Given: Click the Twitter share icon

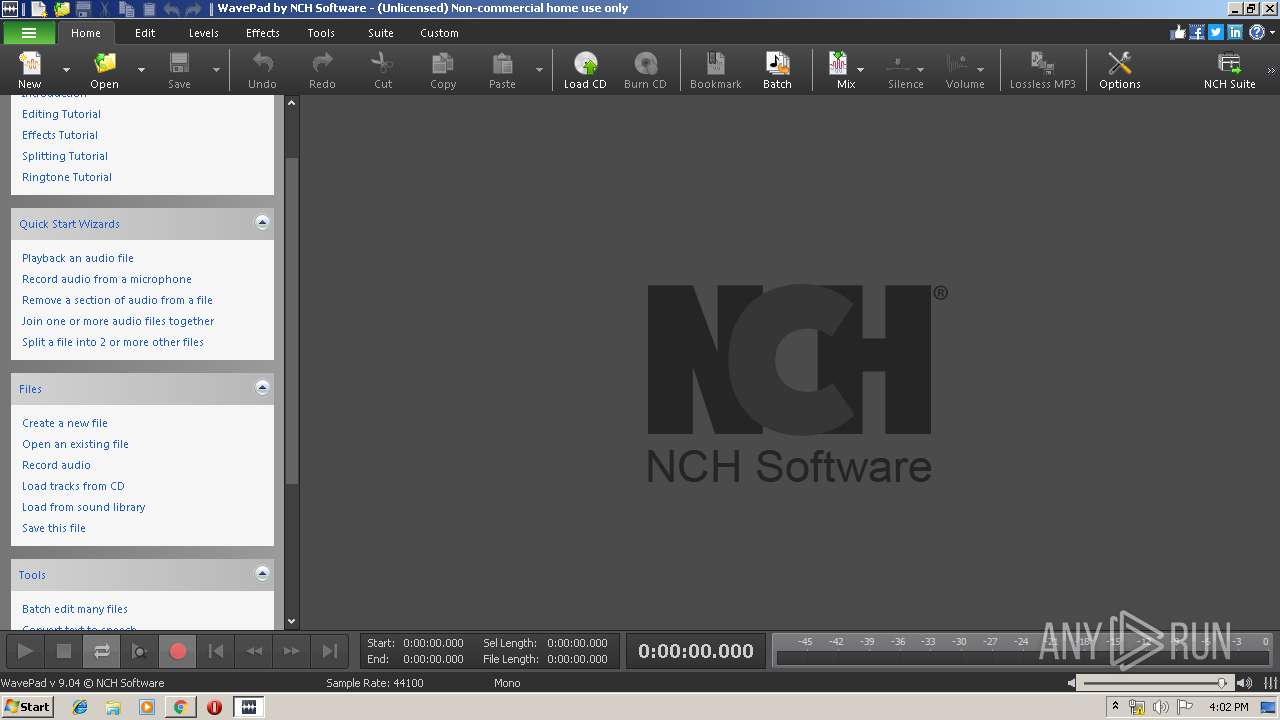Looking at the screenshot, I should pyautogui.click(x=1216, y=32).
